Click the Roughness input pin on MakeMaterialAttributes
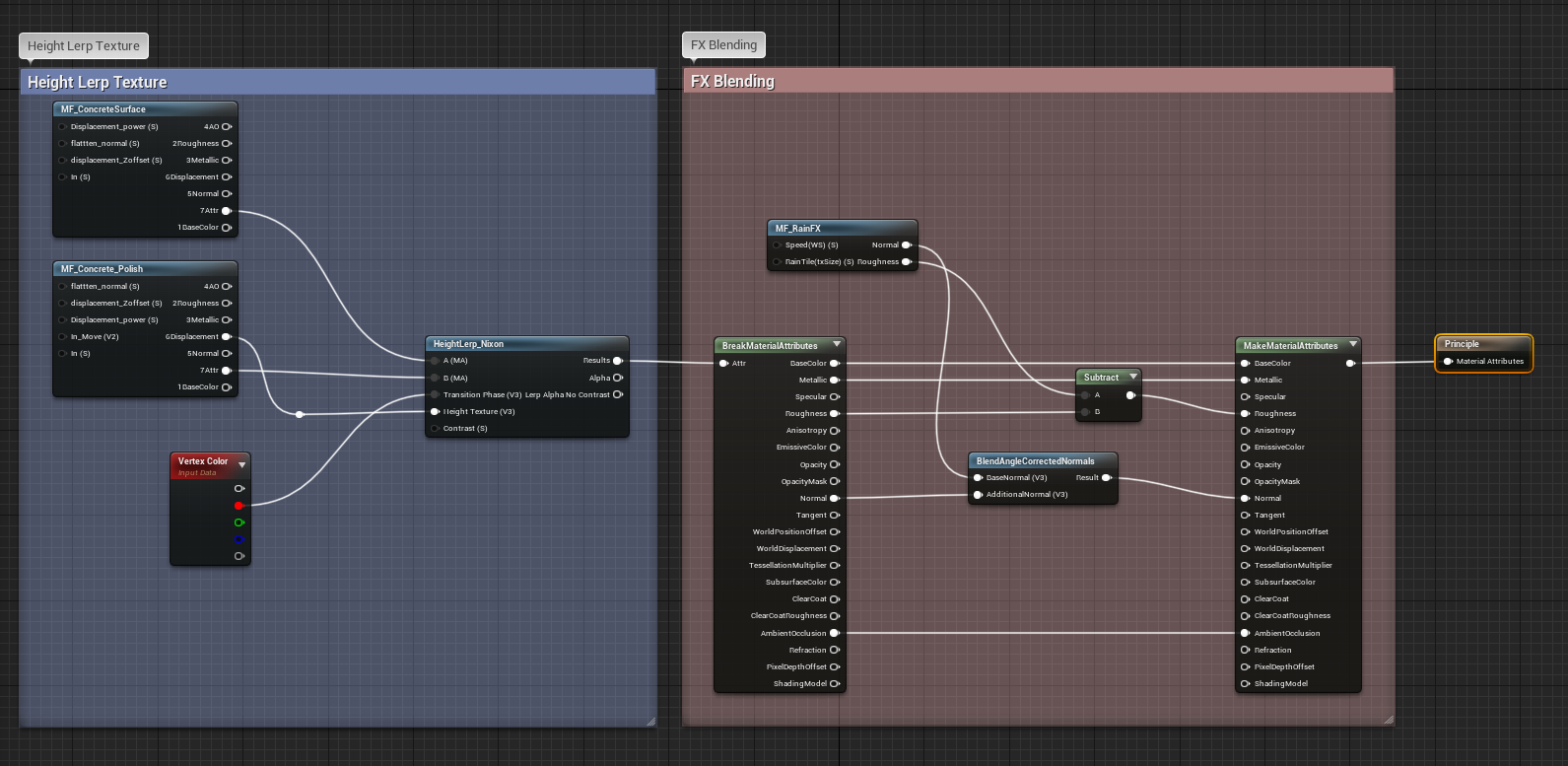 coord(1246,414)
